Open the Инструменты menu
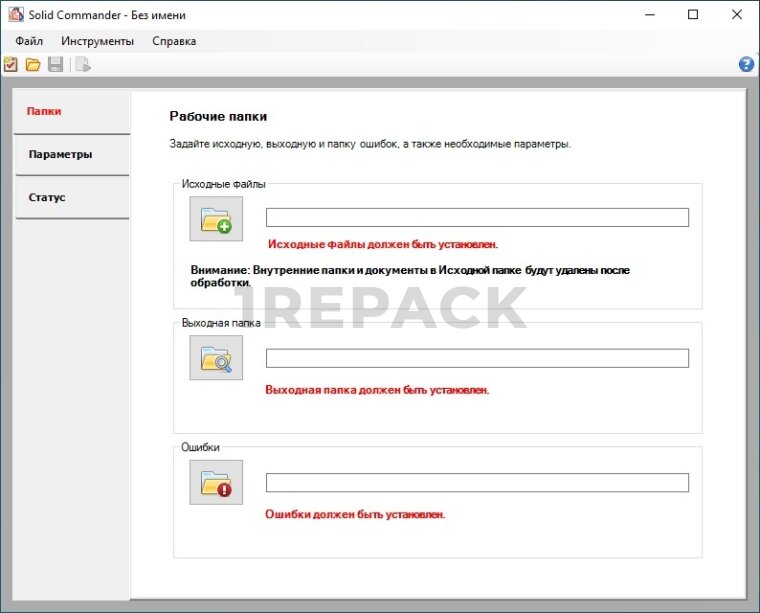This screenshot has height=613, width=760. tap(97, 41)
